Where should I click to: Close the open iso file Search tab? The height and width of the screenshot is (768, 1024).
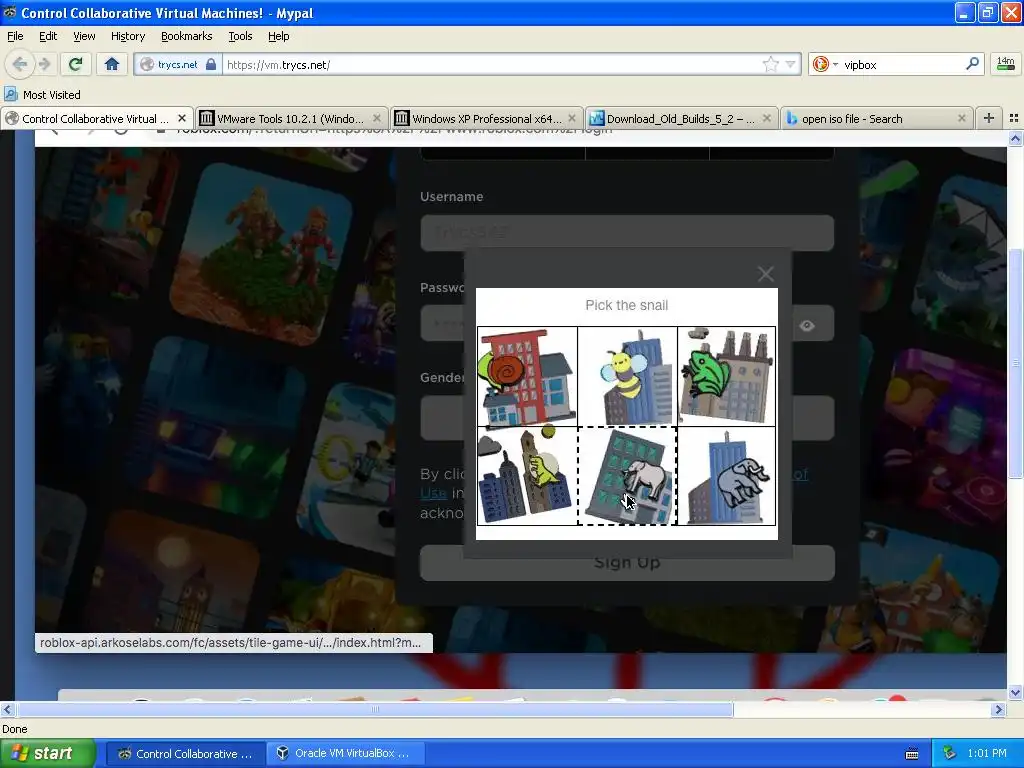point(961,118)
